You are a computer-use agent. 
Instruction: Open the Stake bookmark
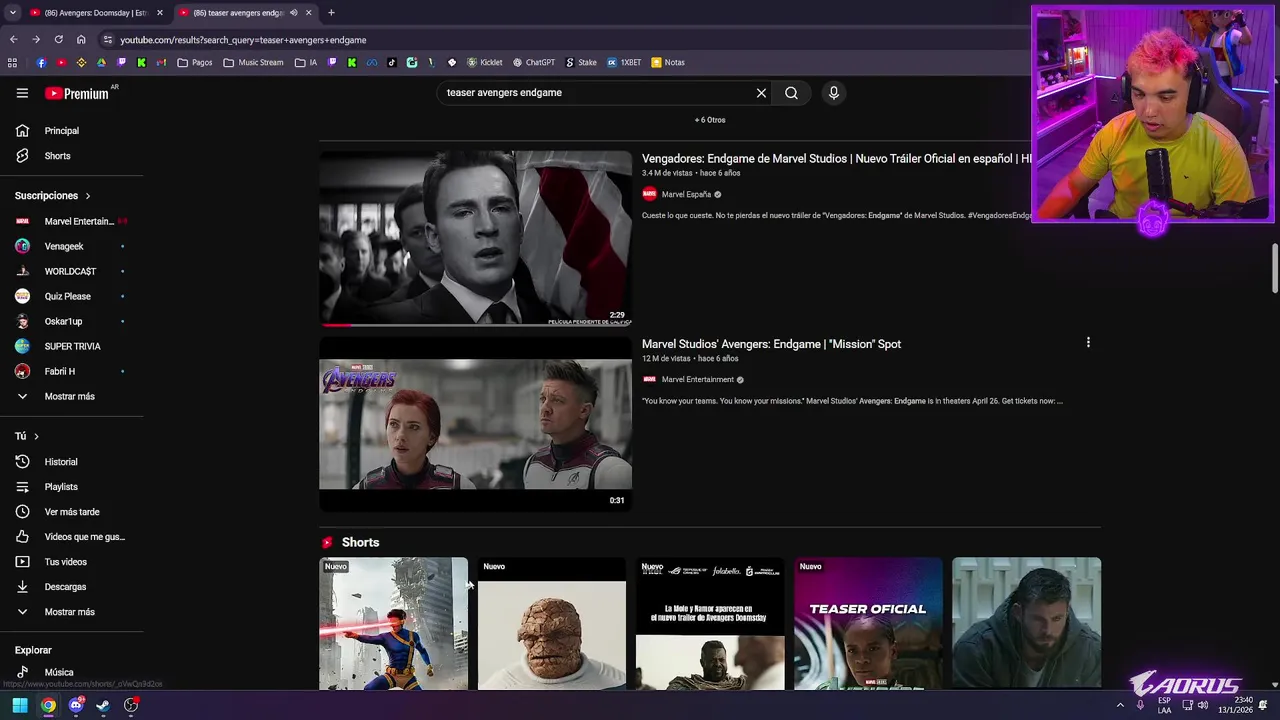pyautogui.click(x=581, y=62)
